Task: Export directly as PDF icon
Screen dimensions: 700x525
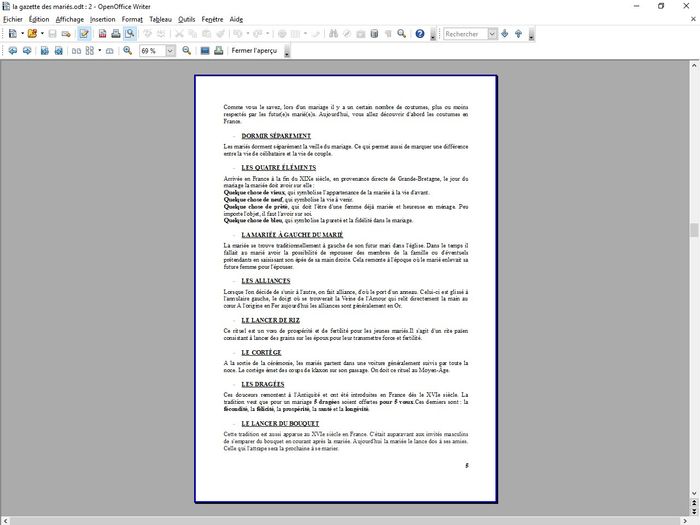Action: tap(102, 33)
